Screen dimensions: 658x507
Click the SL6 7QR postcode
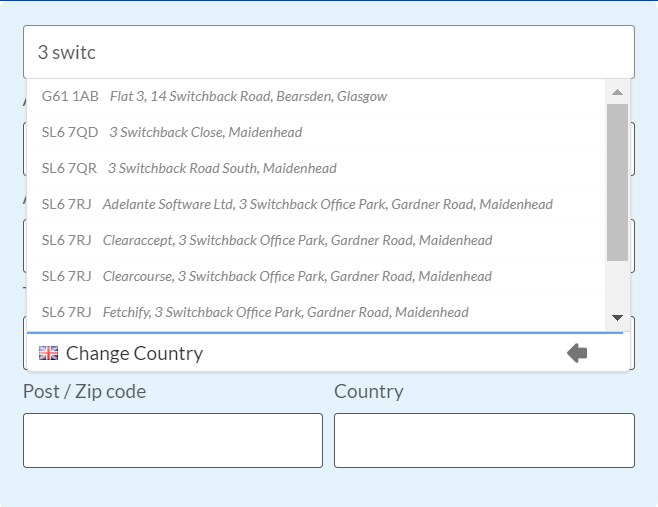(x=69, y=169)
